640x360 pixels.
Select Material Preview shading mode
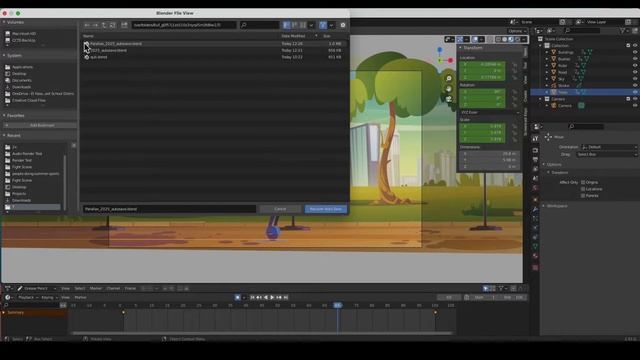coord(511,40)
